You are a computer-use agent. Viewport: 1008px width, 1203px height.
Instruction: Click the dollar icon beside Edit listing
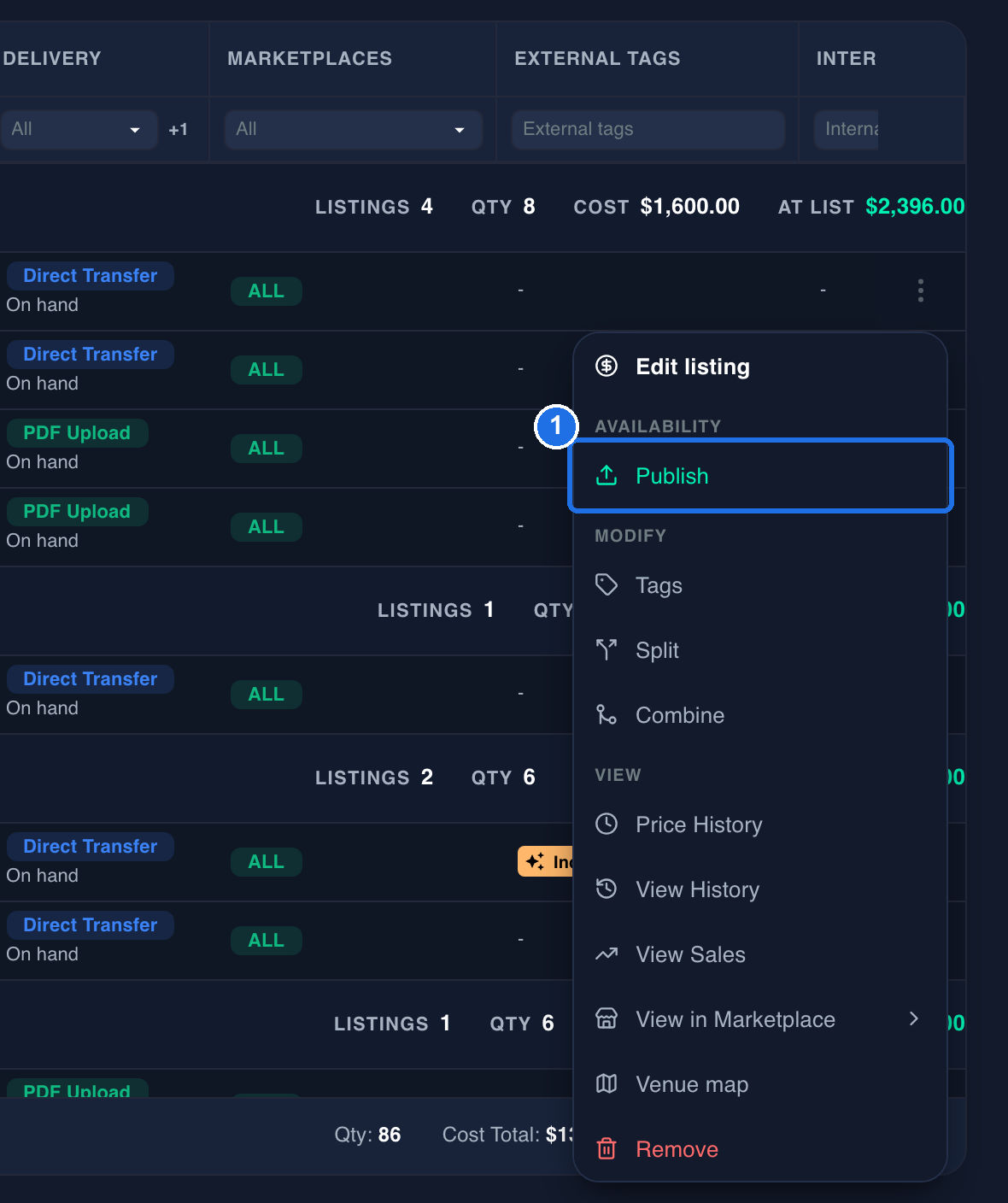click(x=607, y=367)
